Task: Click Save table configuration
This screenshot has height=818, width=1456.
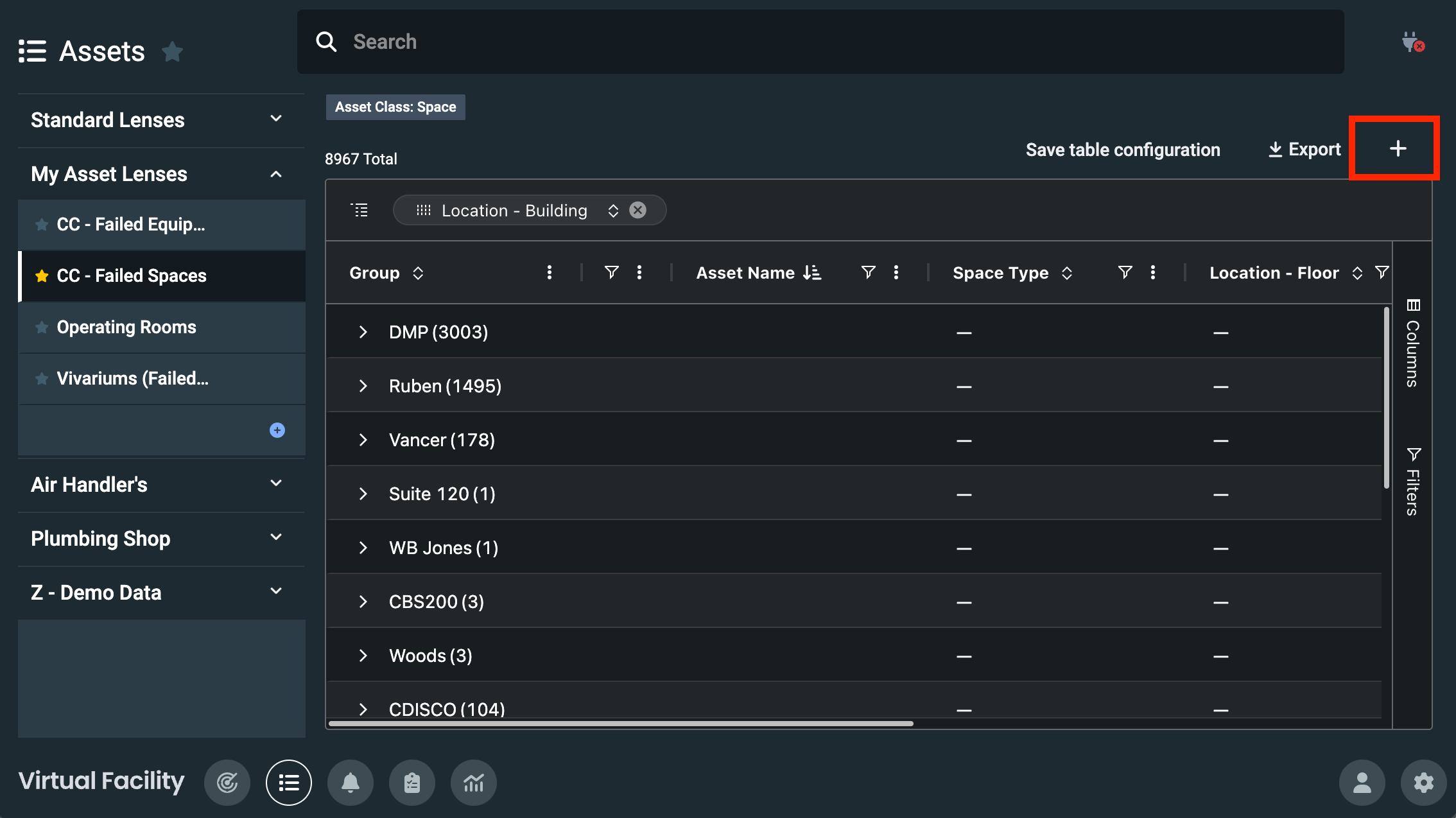Action: click(1122, 150)
